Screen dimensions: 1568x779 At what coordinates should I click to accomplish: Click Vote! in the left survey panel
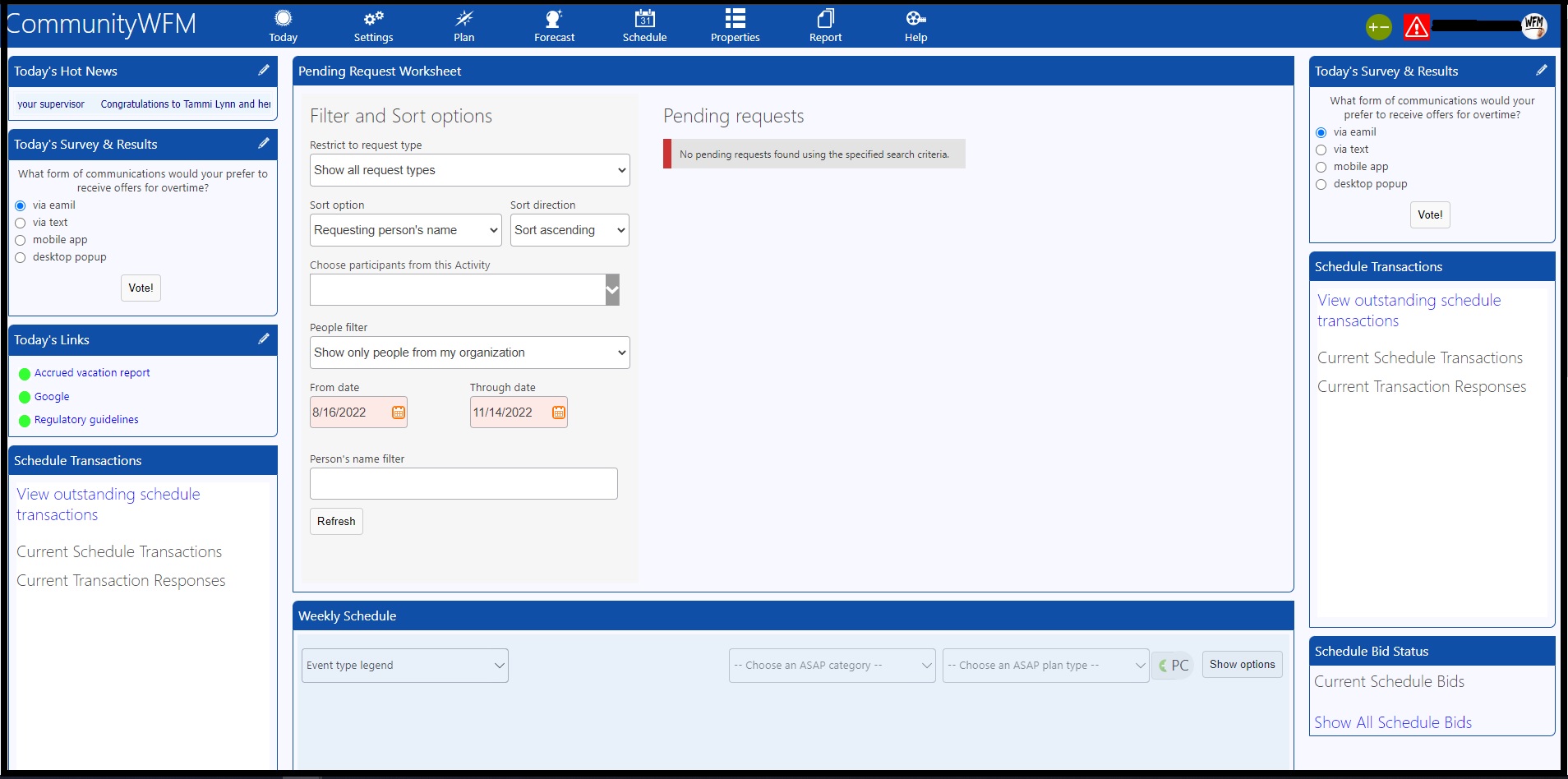(141, 288)
